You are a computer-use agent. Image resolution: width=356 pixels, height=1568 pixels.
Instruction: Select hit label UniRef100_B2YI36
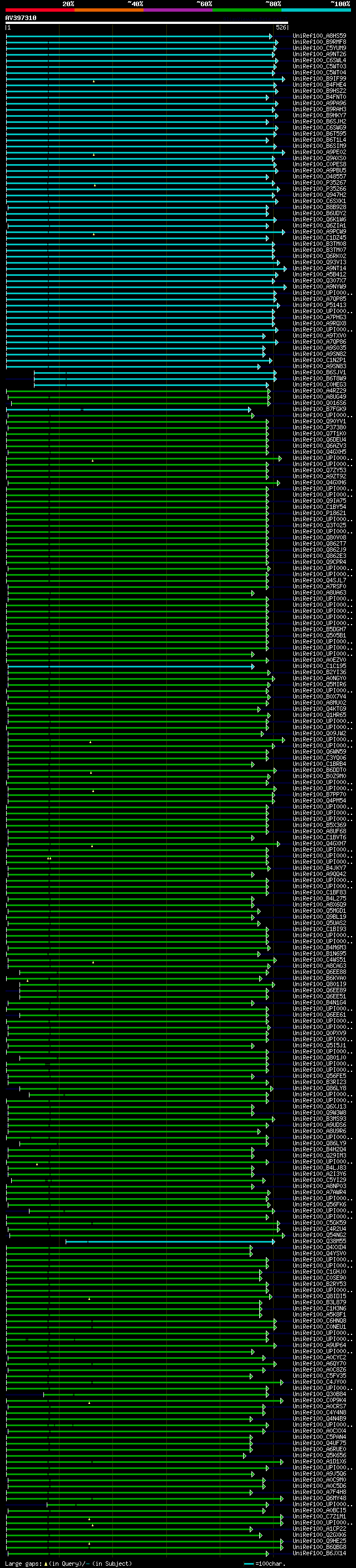(x=319, y=672)
